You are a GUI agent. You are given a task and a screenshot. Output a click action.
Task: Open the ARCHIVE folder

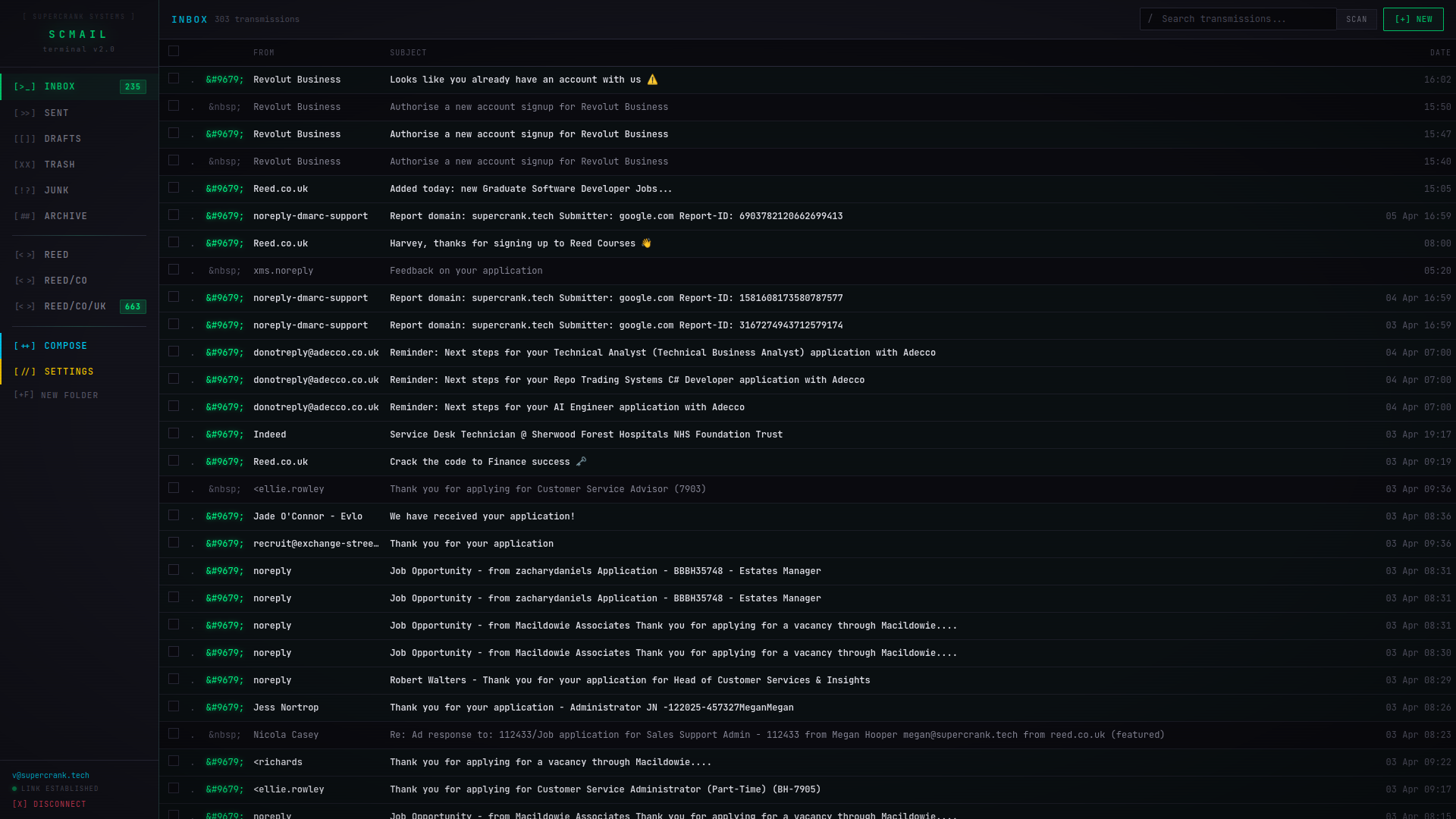(79, 216)
